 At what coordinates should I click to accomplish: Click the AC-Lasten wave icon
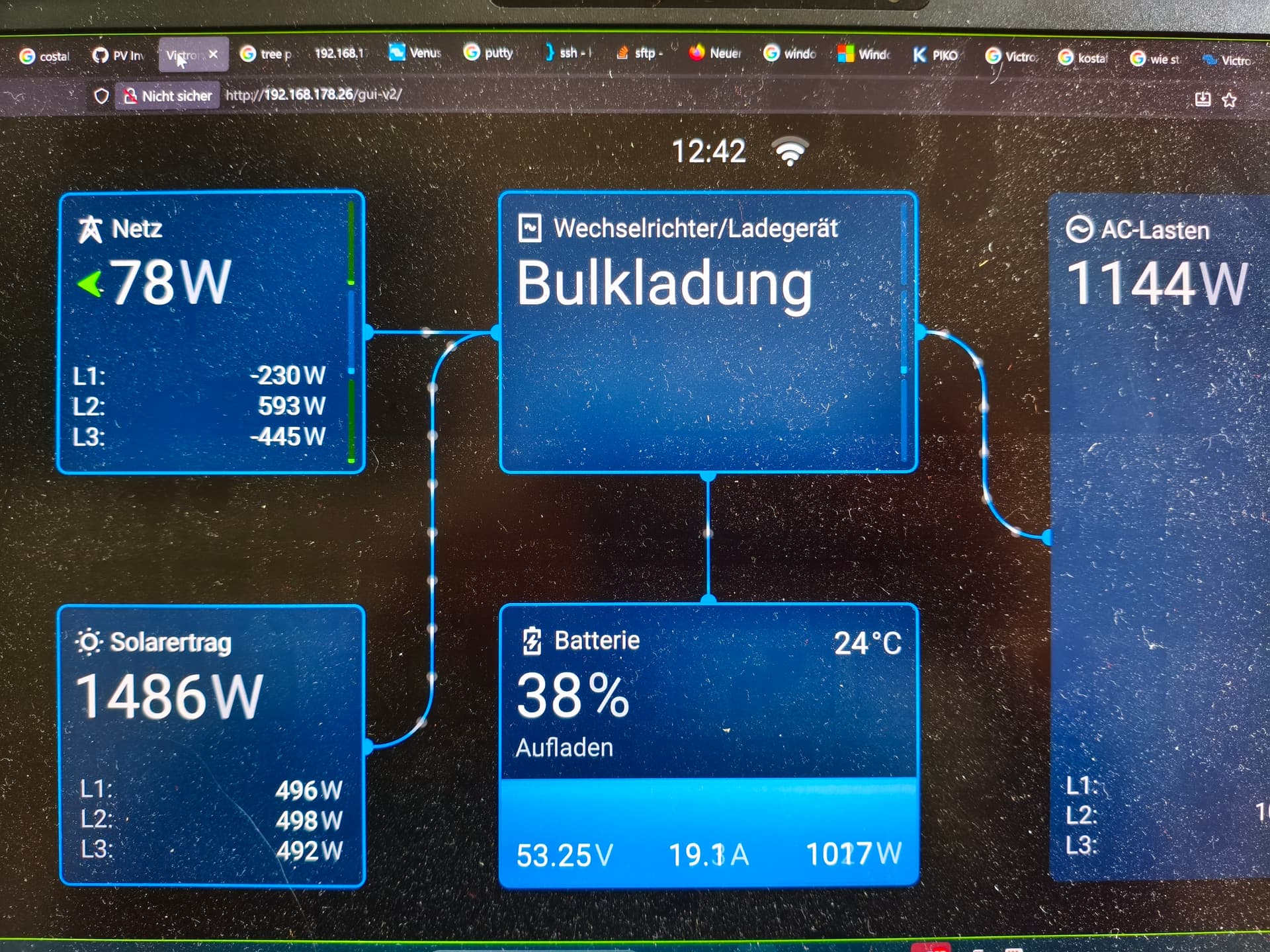point(1079,229)
